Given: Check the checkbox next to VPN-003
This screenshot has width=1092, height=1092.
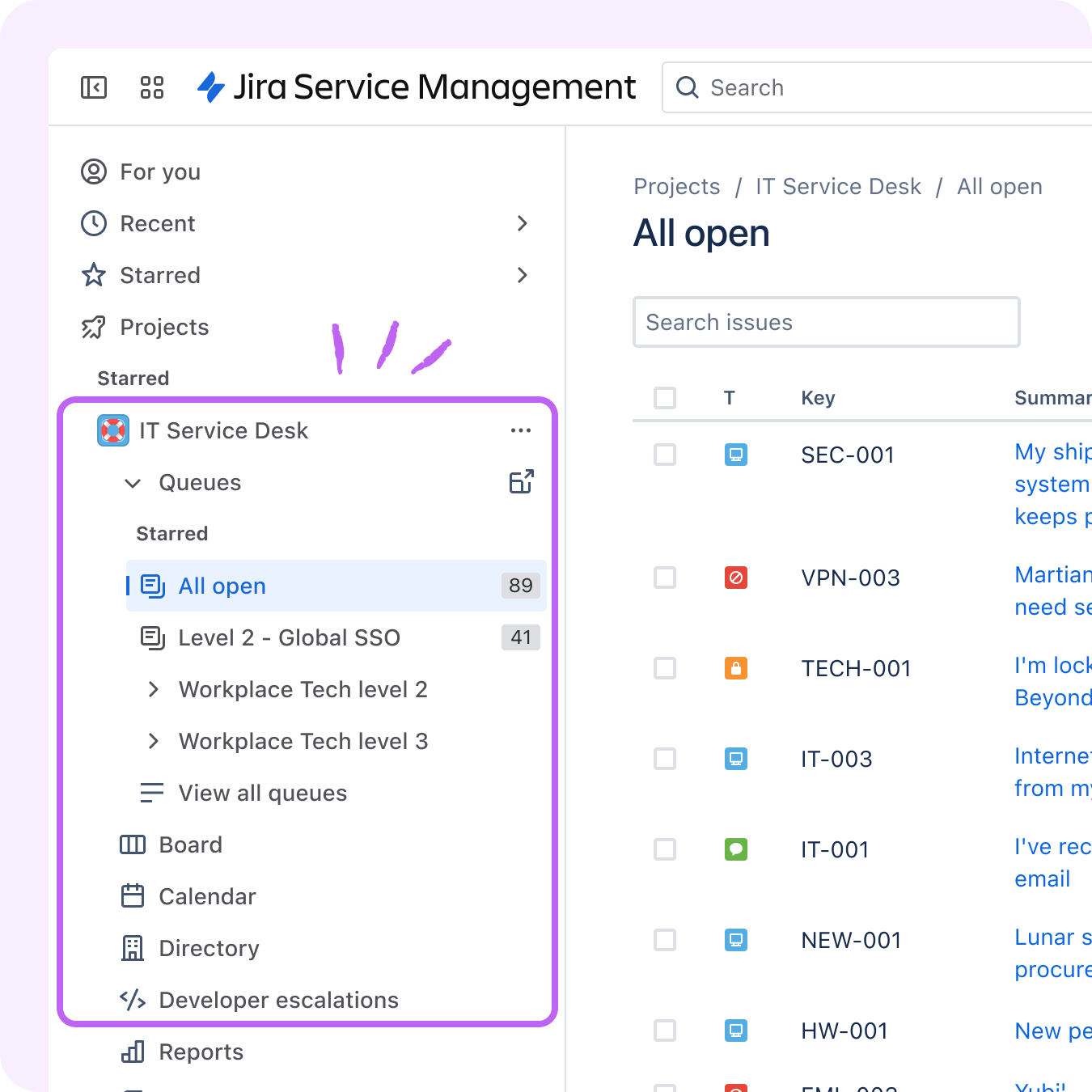Looking at the screenshot, I should 664,578.
